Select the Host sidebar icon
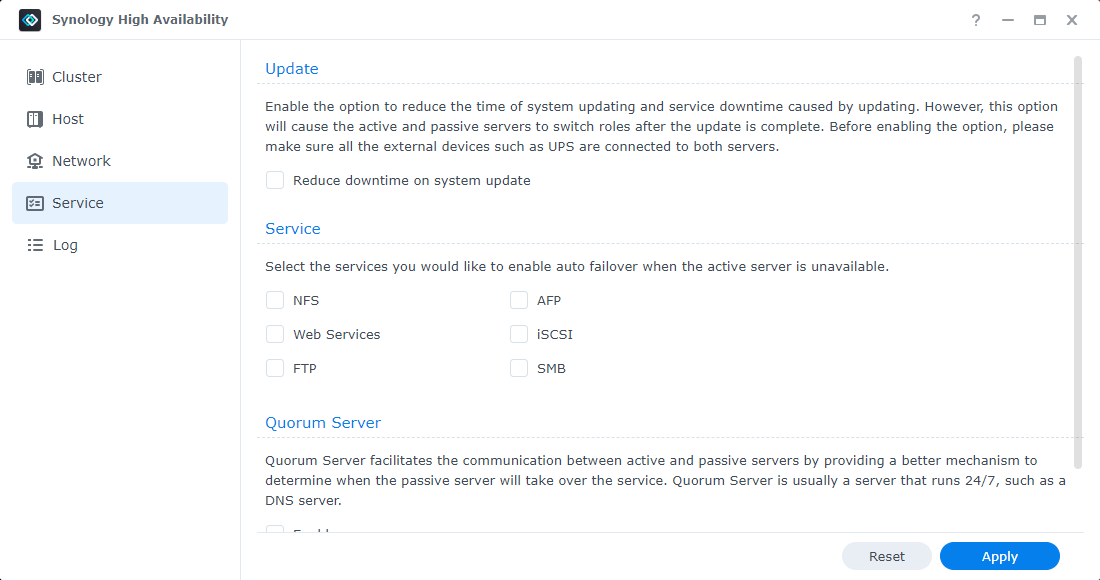Viewport: 1100px width, 580px height. pos(37,118)
